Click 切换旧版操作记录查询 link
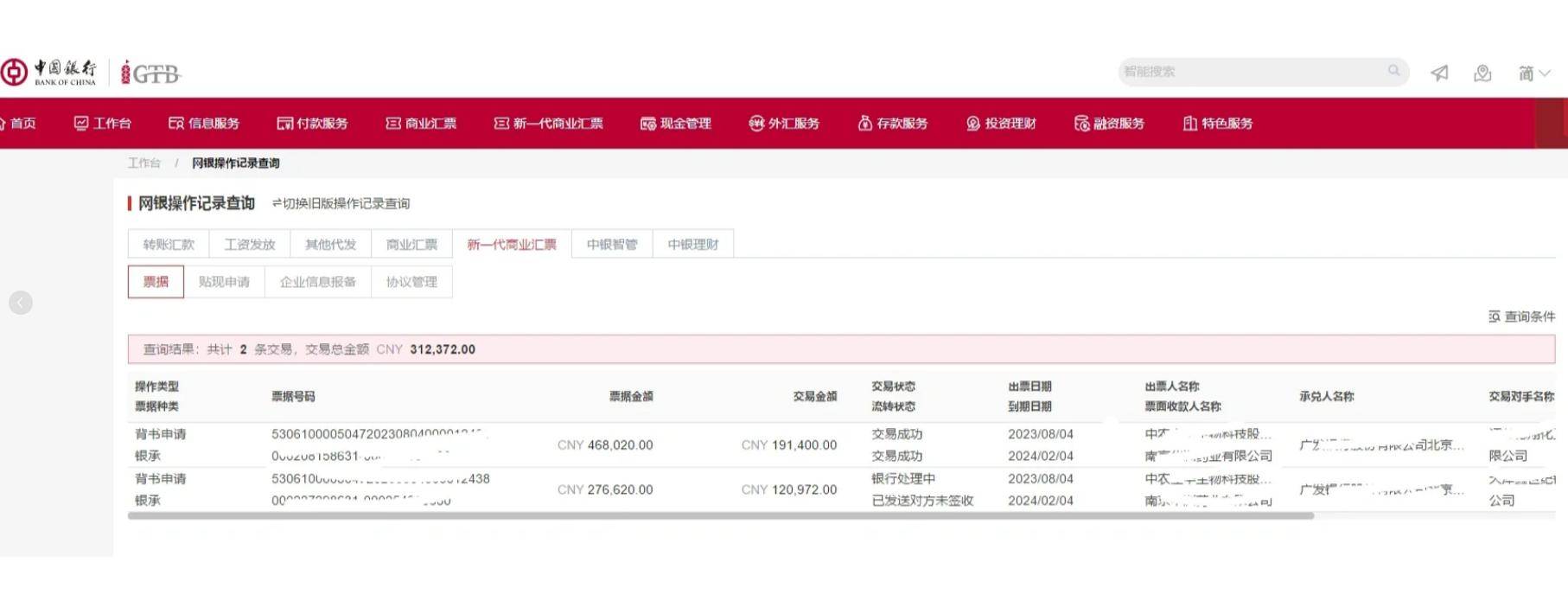Image resolution: width=1568 pixels, height=601 pixels. [341, 203]
